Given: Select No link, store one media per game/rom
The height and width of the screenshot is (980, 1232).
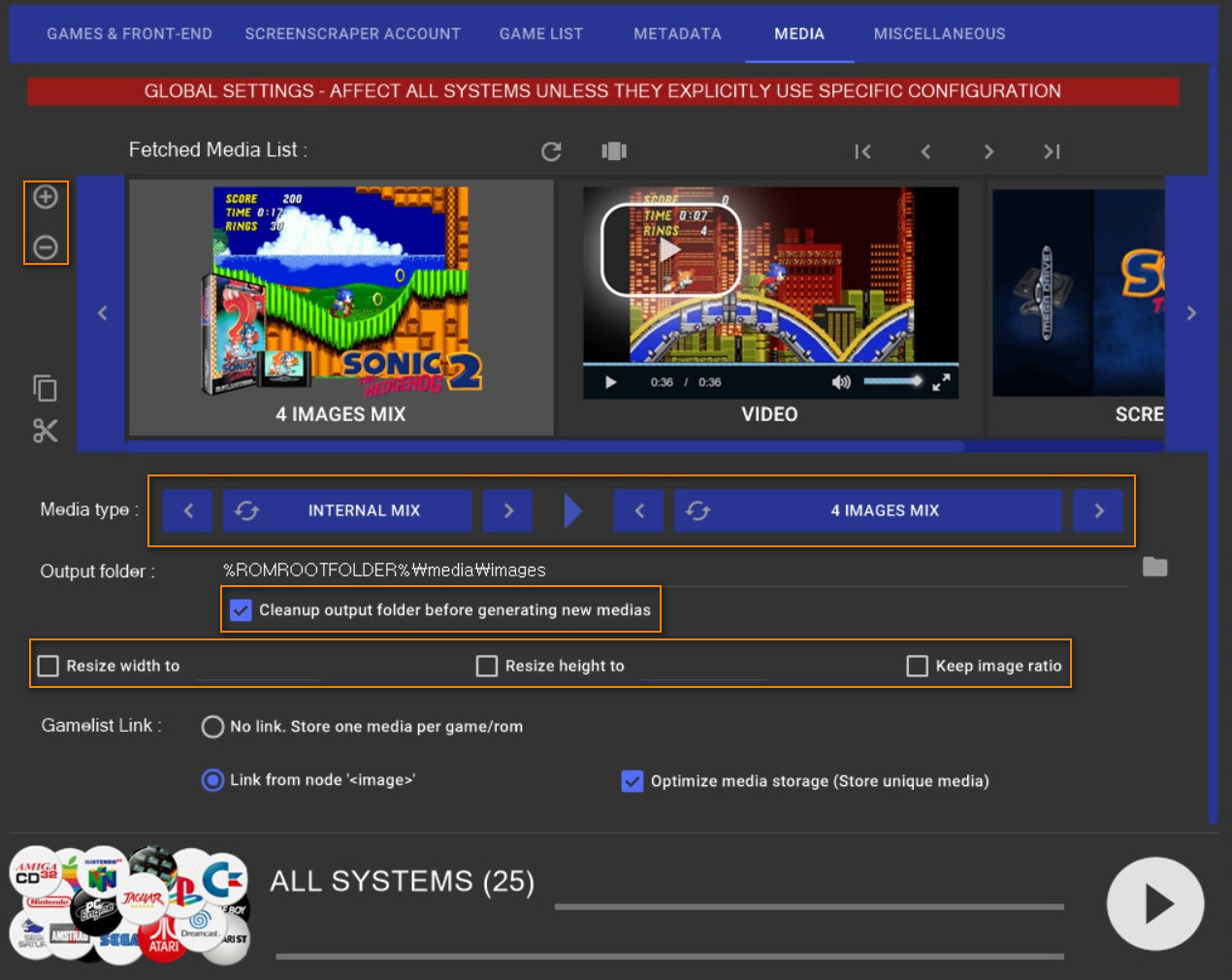Looking at the screenshot, I should (x=212, y=727).
